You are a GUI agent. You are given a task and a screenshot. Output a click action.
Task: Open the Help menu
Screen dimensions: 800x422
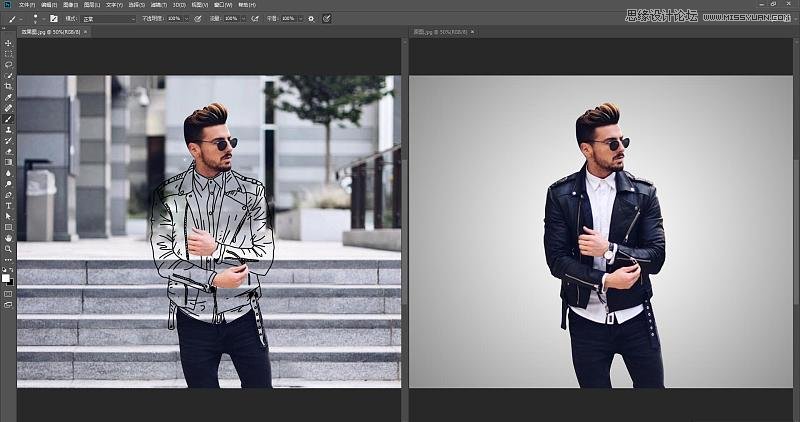tap(247, 5)
